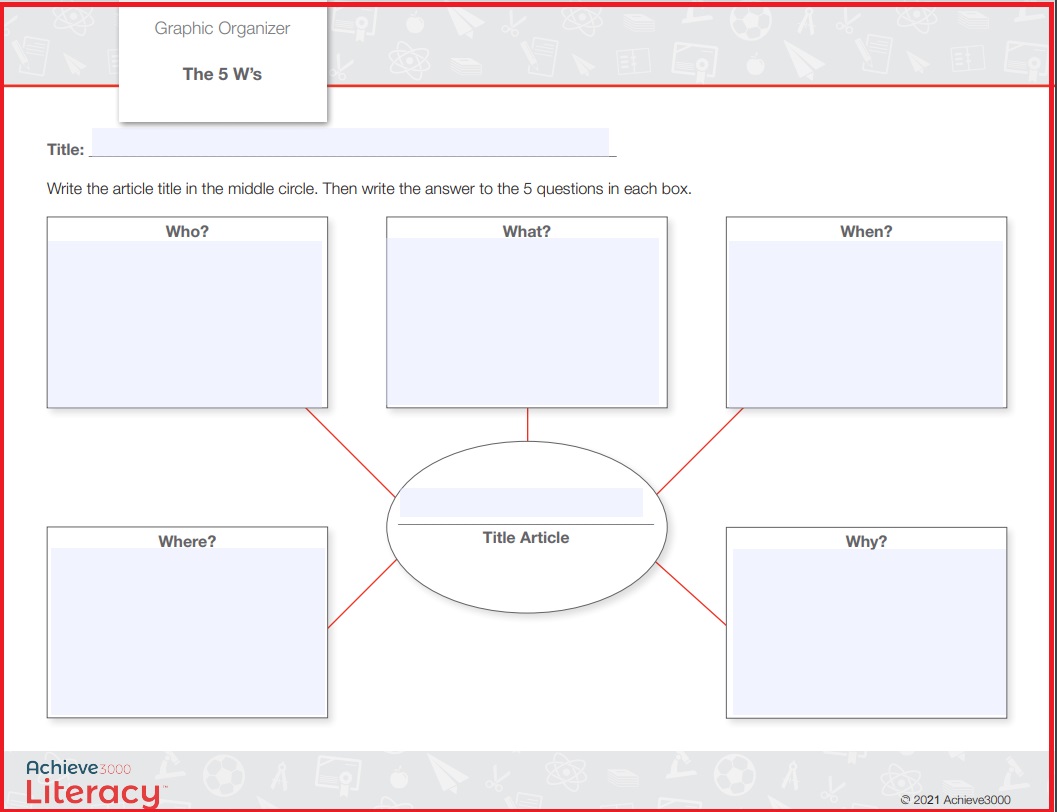Click inside the When? answer box
Viewport: 1057px width, 812px height.
point(866,323)
